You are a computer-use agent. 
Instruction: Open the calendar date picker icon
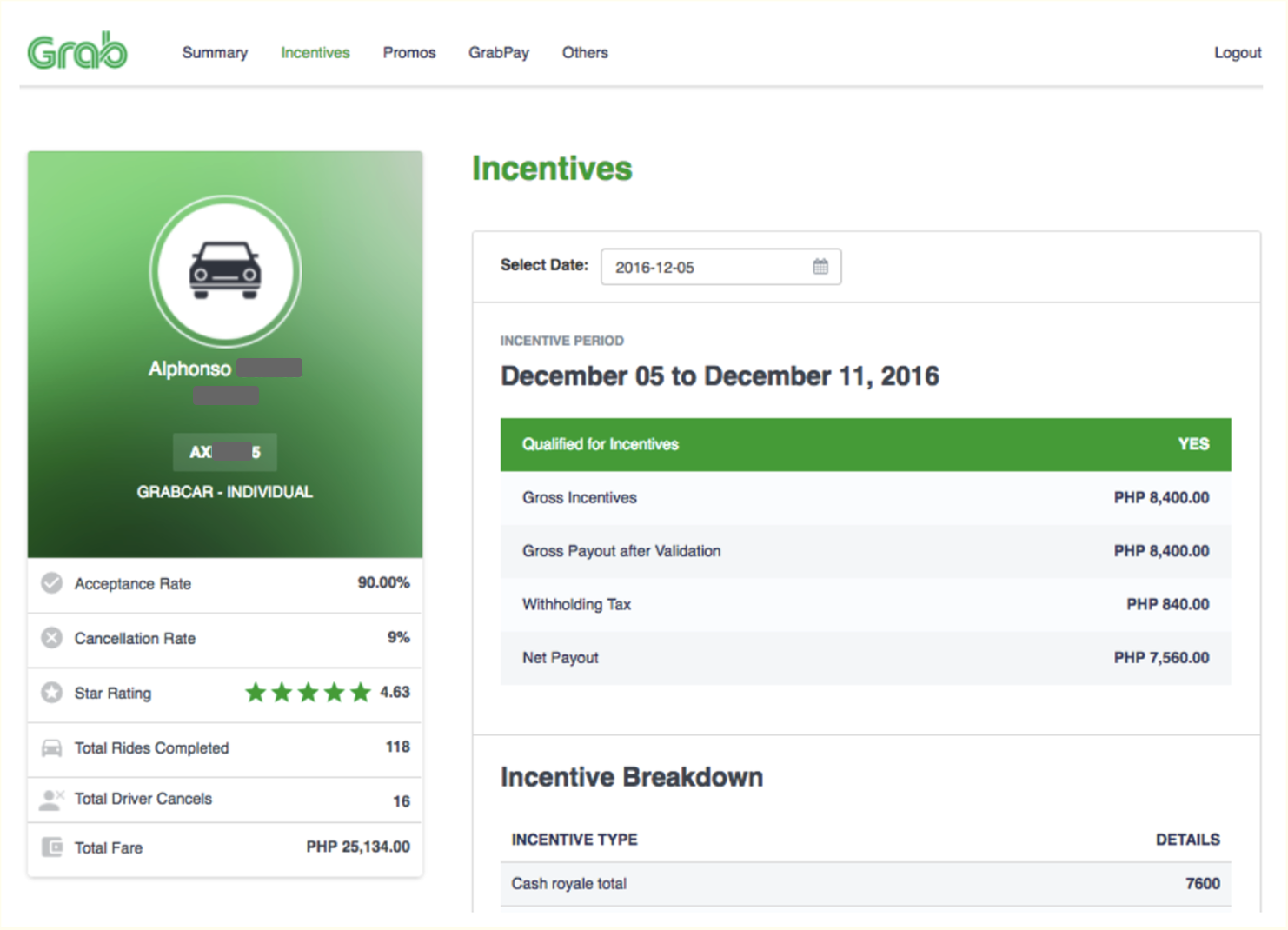click(820, 266)
